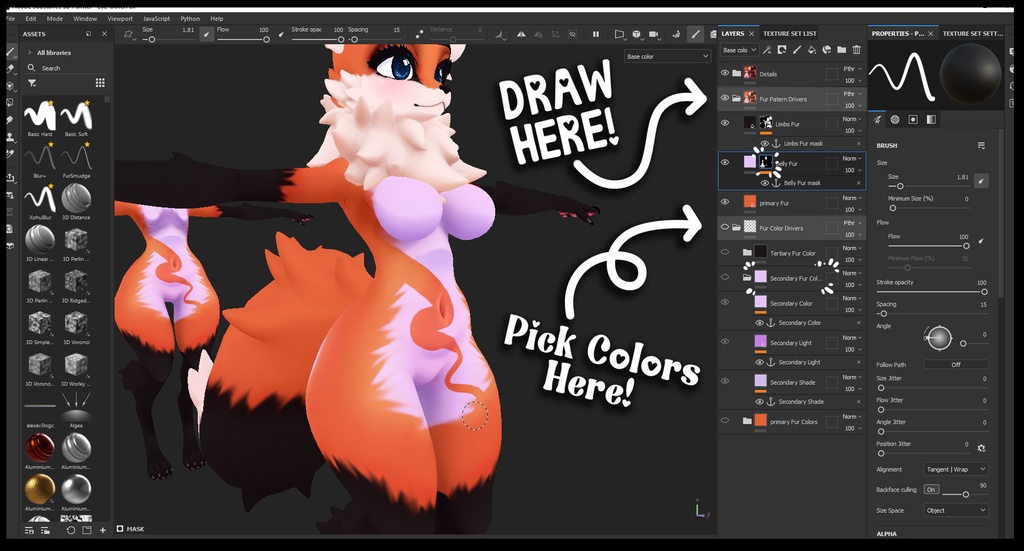Click the grid view icon in Assets

click(x=100, y=83)
